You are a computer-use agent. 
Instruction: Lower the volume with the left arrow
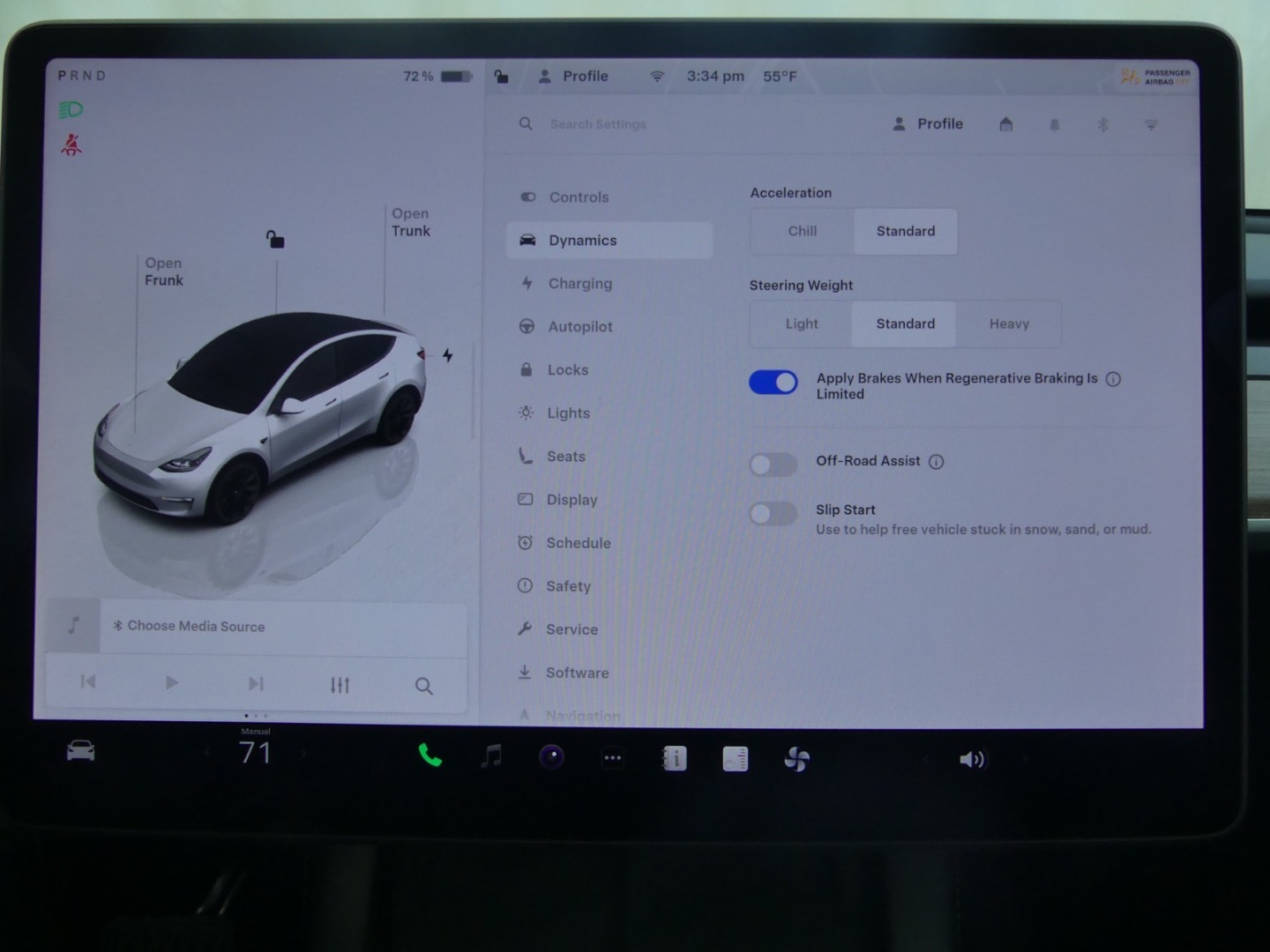click(926, 760)
